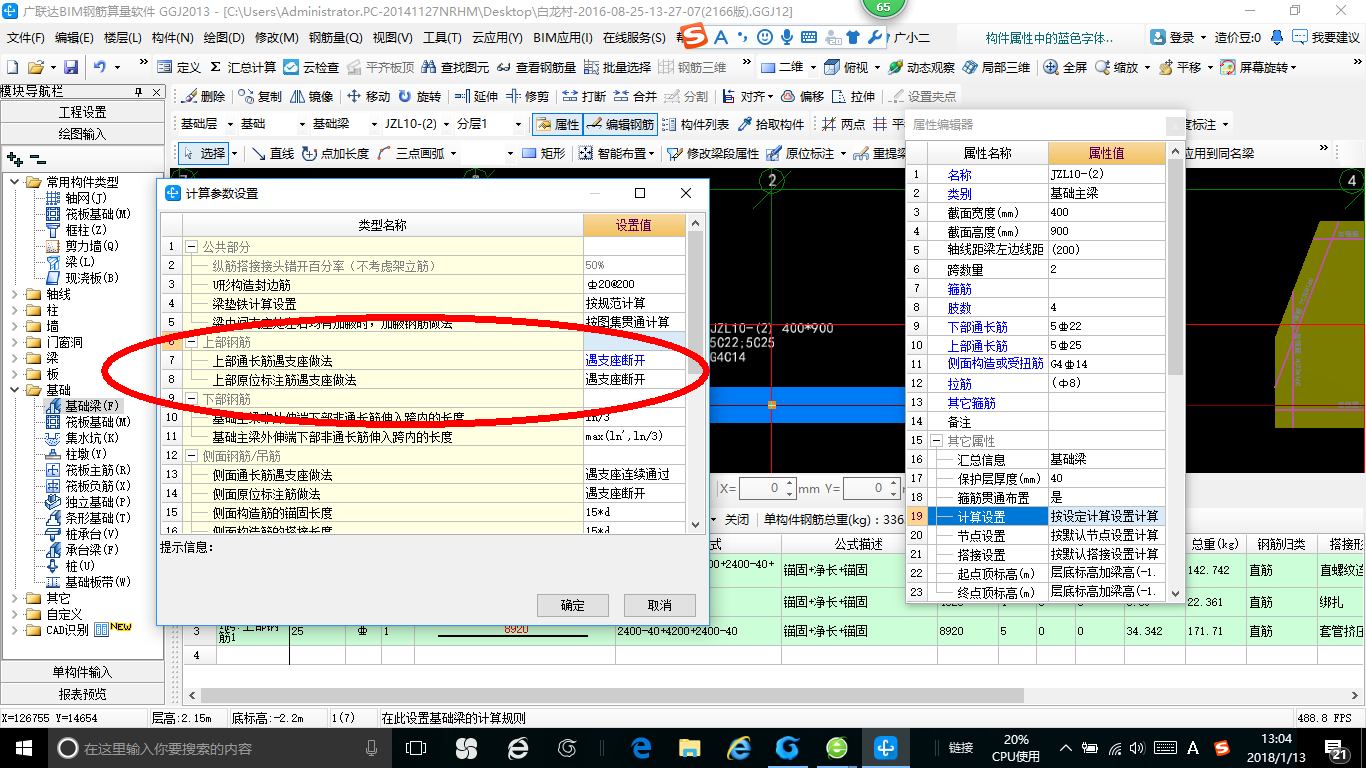Open Windows Start menu
Screen dimensions: 1366x768
23,747
